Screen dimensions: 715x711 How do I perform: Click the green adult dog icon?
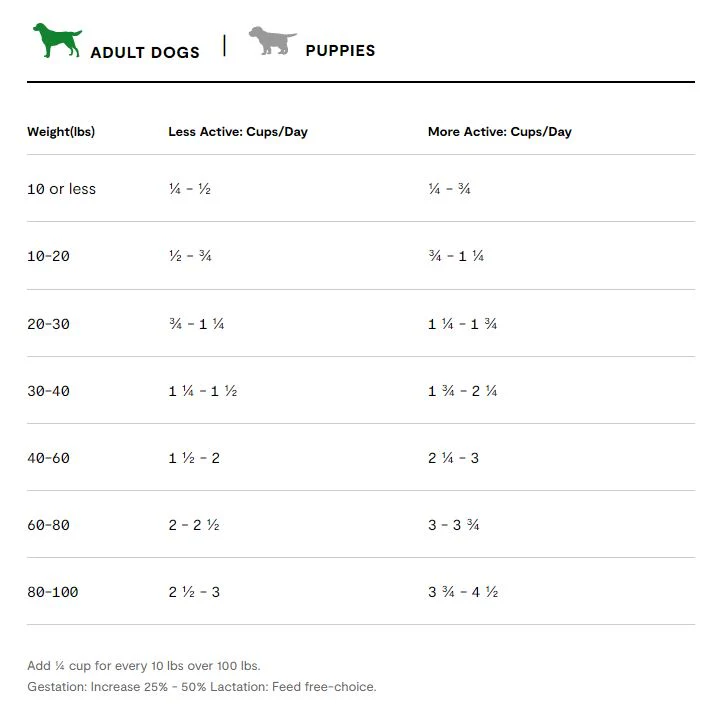[x=57, y=40]
